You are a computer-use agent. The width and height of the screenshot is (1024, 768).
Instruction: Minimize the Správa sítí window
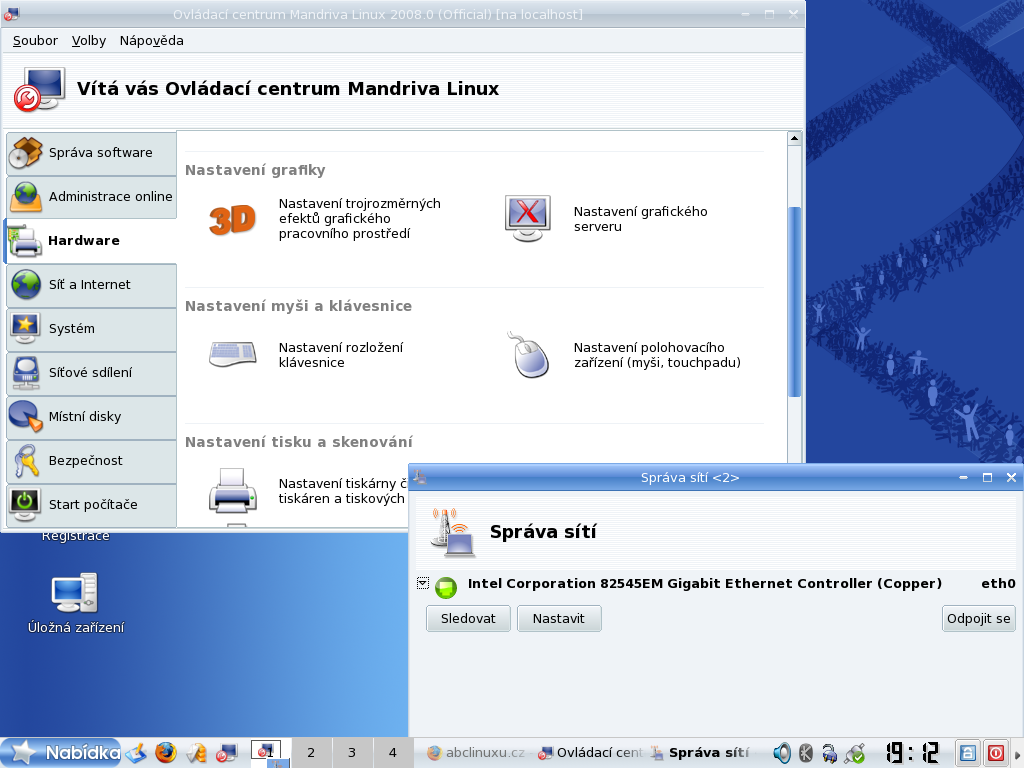(x=963, y=477)
